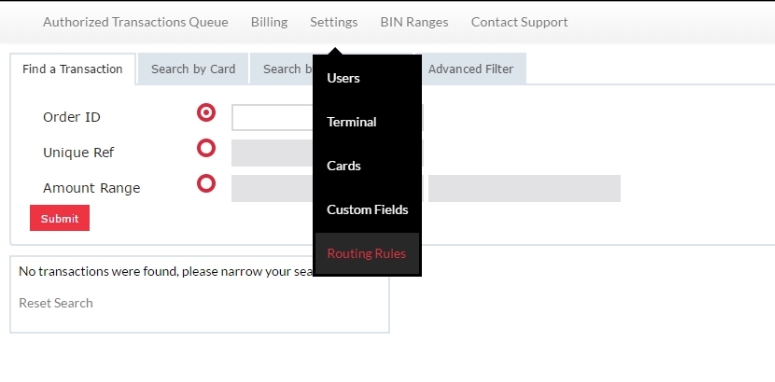The width and height of the screenshot is (775, 382).
Task: Click the second Amount Range field
Action: [x=524, y=188]
